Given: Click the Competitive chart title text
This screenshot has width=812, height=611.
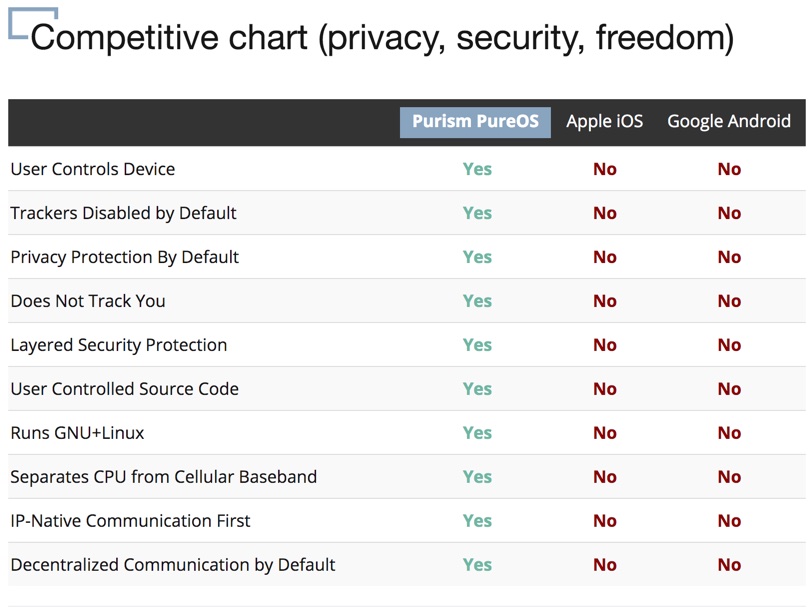Looking at the screenshot, I should [382, 38].
